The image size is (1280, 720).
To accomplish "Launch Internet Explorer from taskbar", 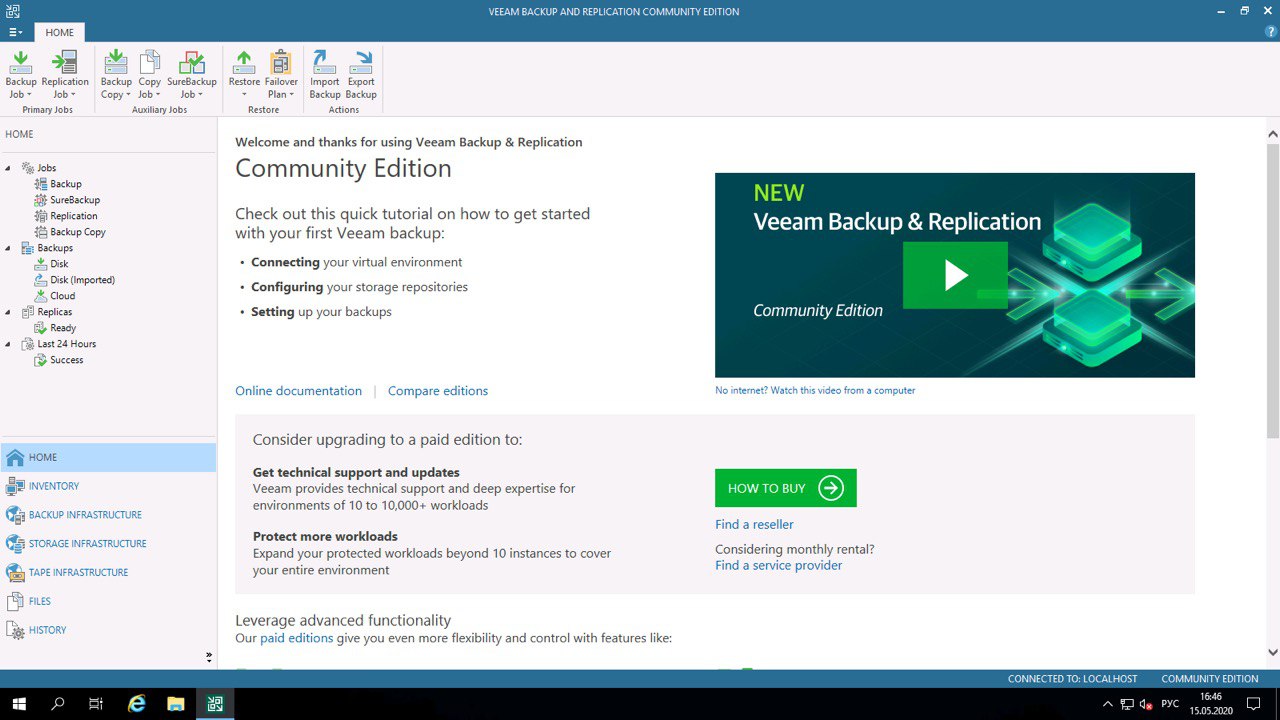I will [137, 704].
